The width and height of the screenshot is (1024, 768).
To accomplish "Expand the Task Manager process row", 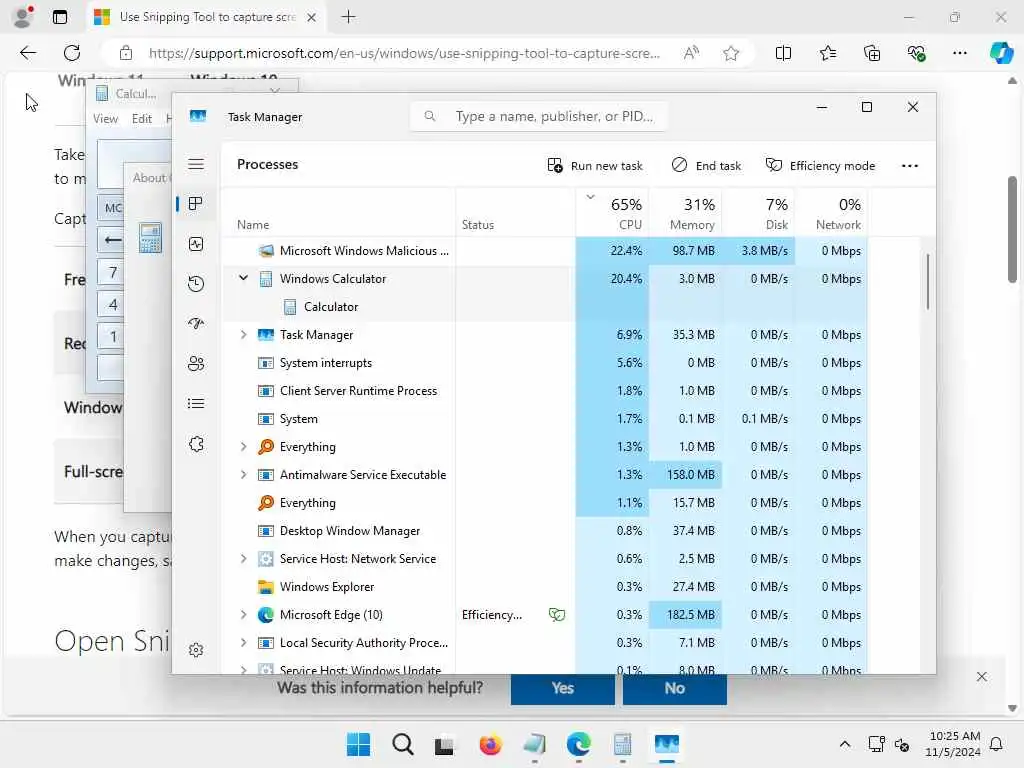I will (244, 334).
